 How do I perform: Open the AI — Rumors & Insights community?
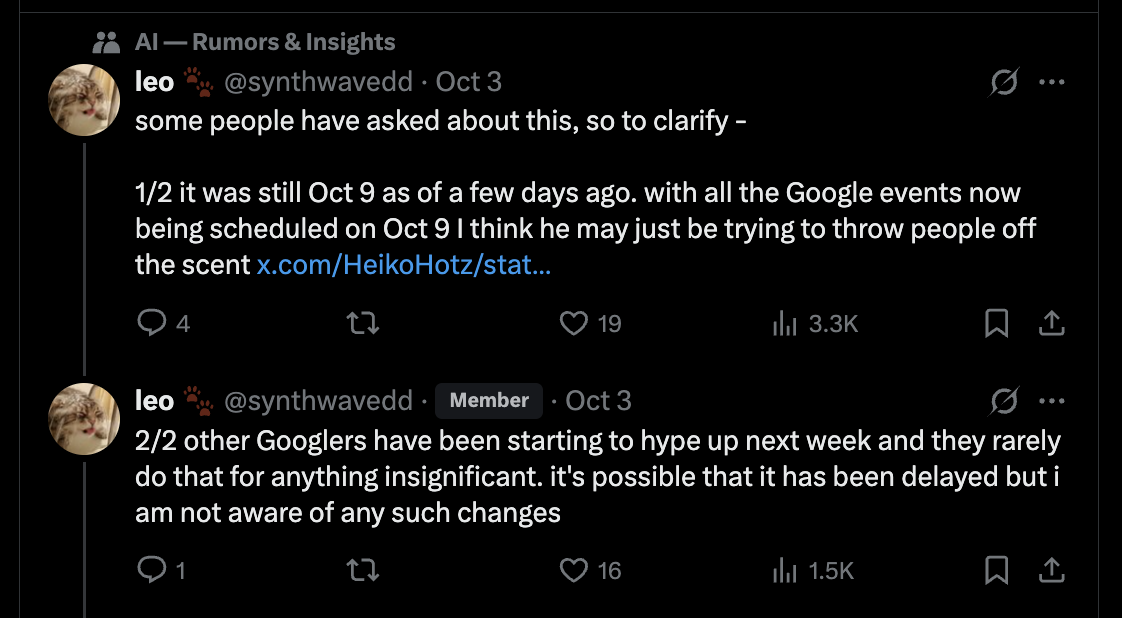point(265,42)
